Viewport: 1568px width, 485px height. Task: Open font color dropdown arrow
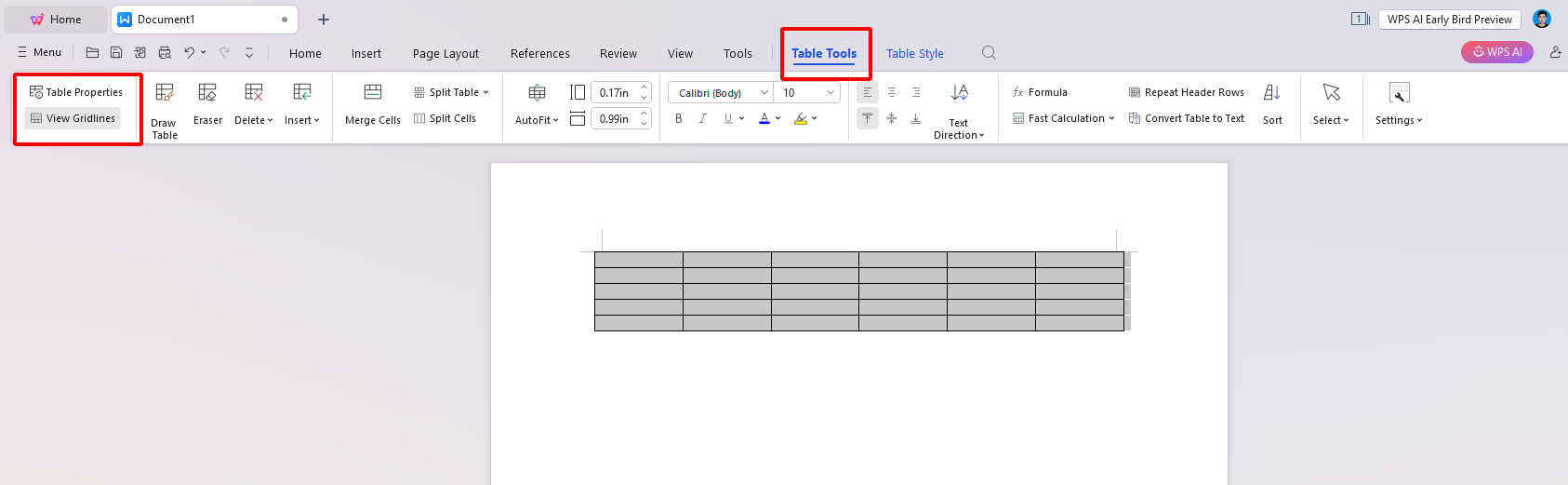pos(777,118)
